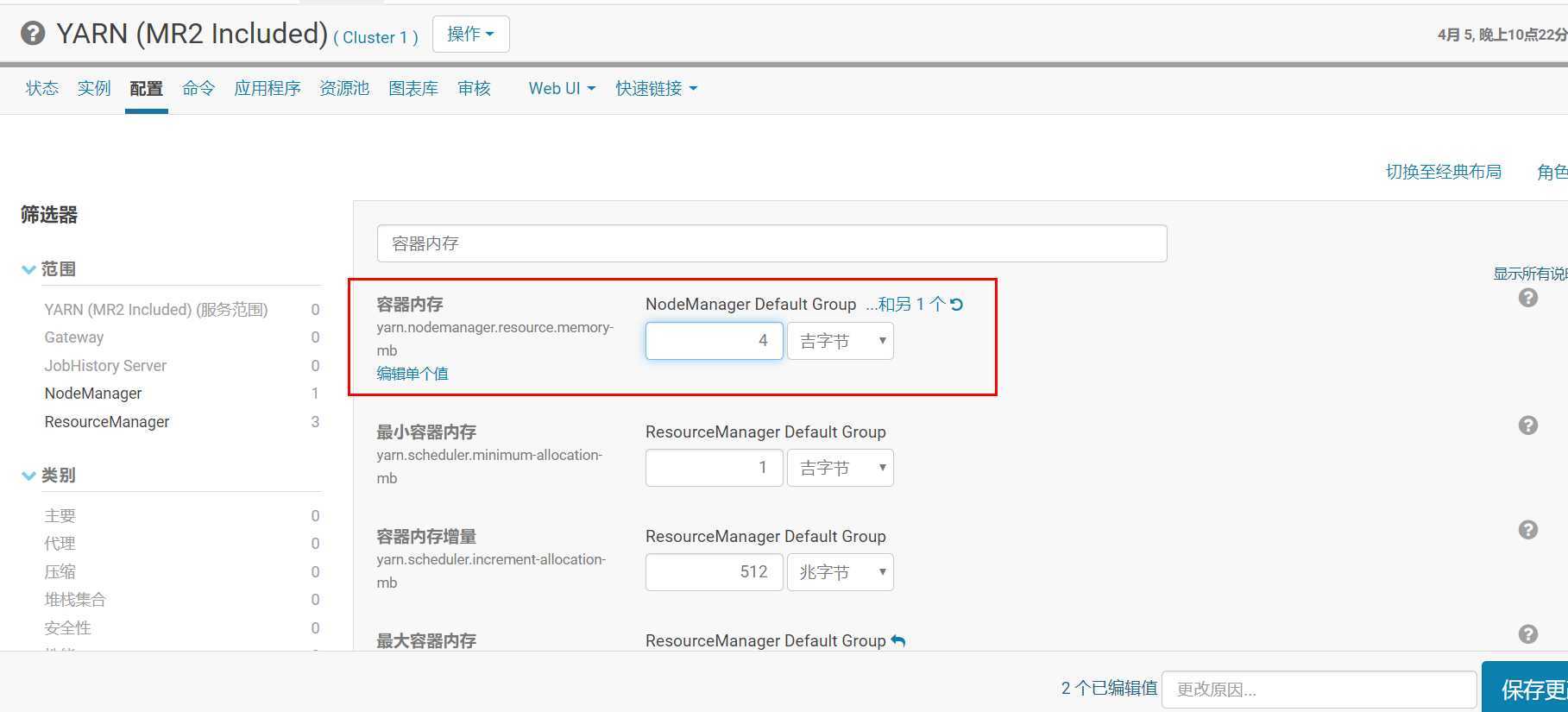Filter by 压缩 category

click(60, 572)
